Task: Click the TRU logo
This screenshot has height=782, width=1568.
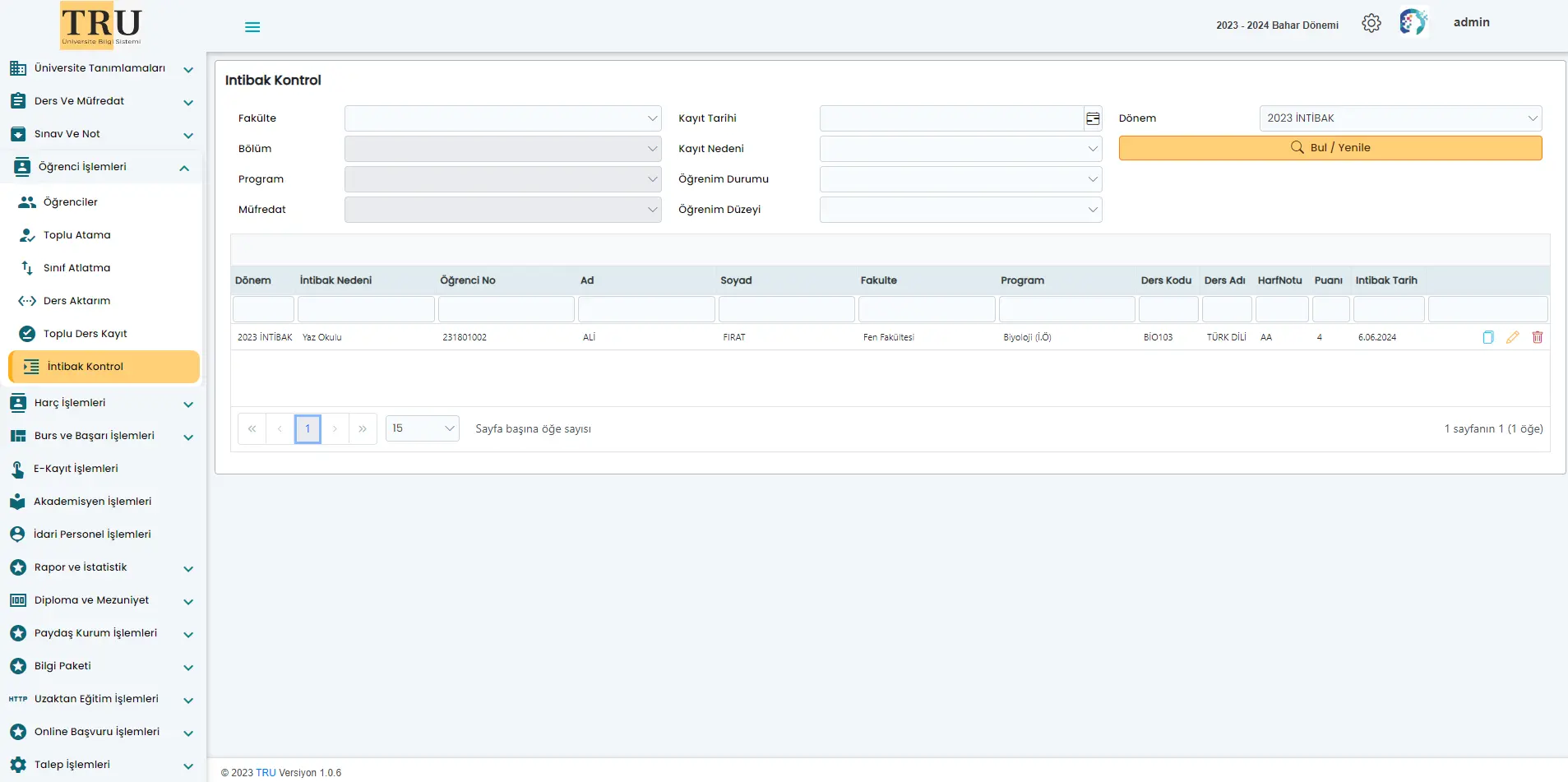Action: 101,25
